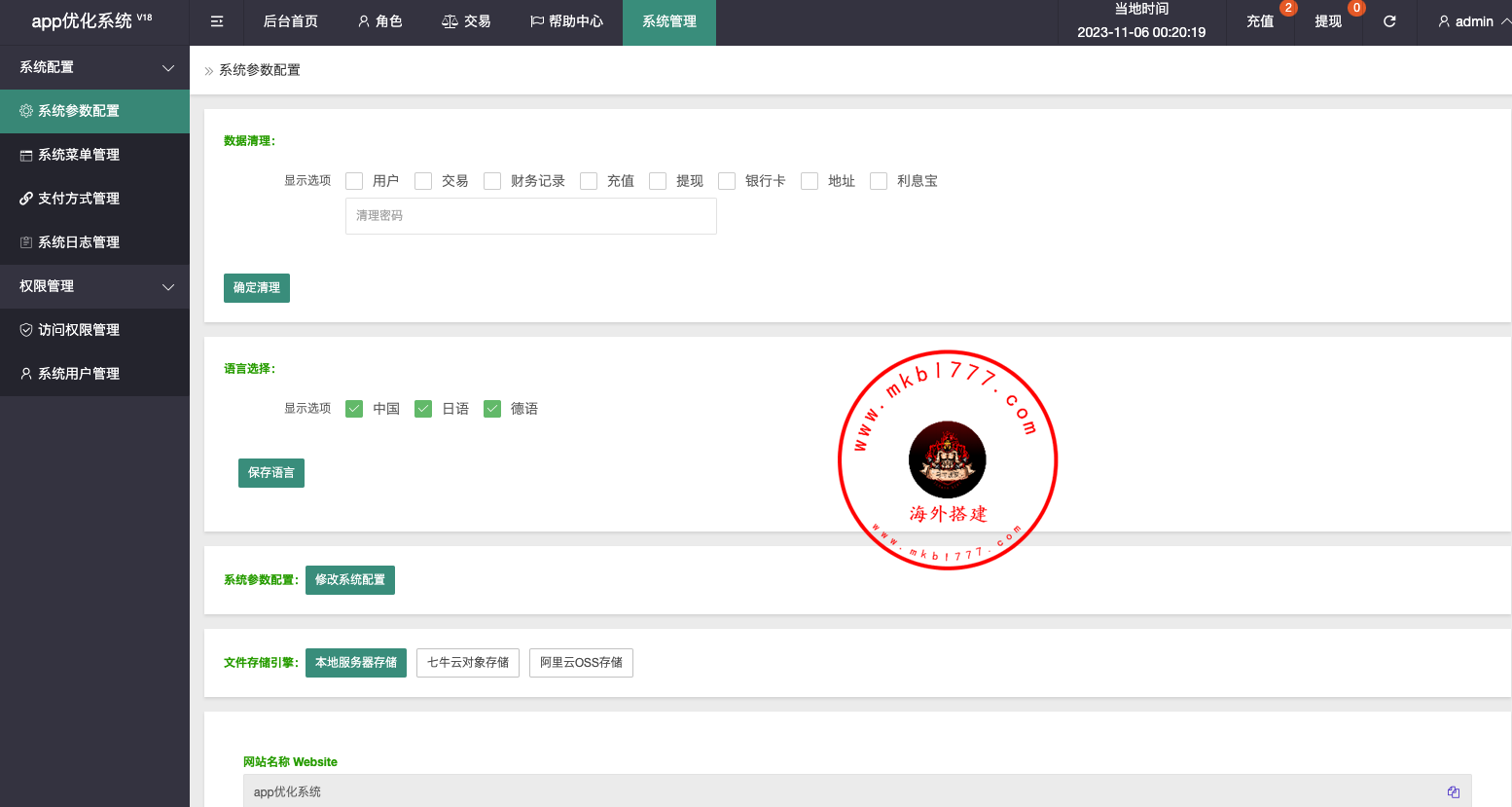
Task: Click the user icon beside 系统用户管理
Action: click(26, 374)
